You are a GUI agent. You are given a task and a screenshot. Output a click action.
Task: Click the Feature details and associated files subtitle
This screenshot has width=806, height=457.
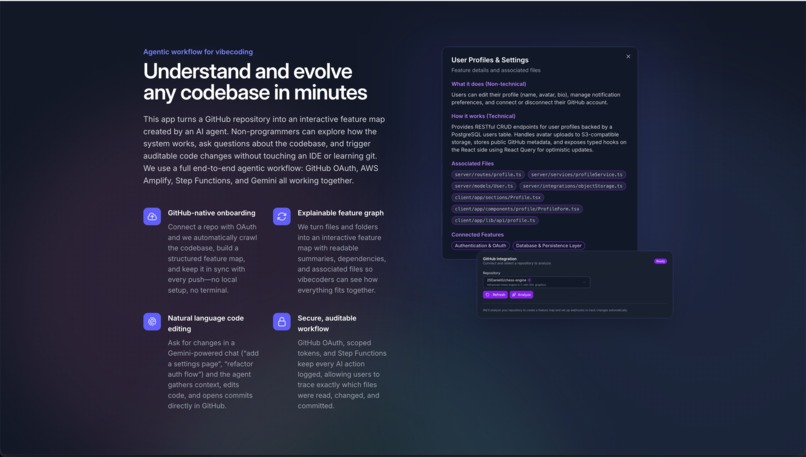point(496,70)
